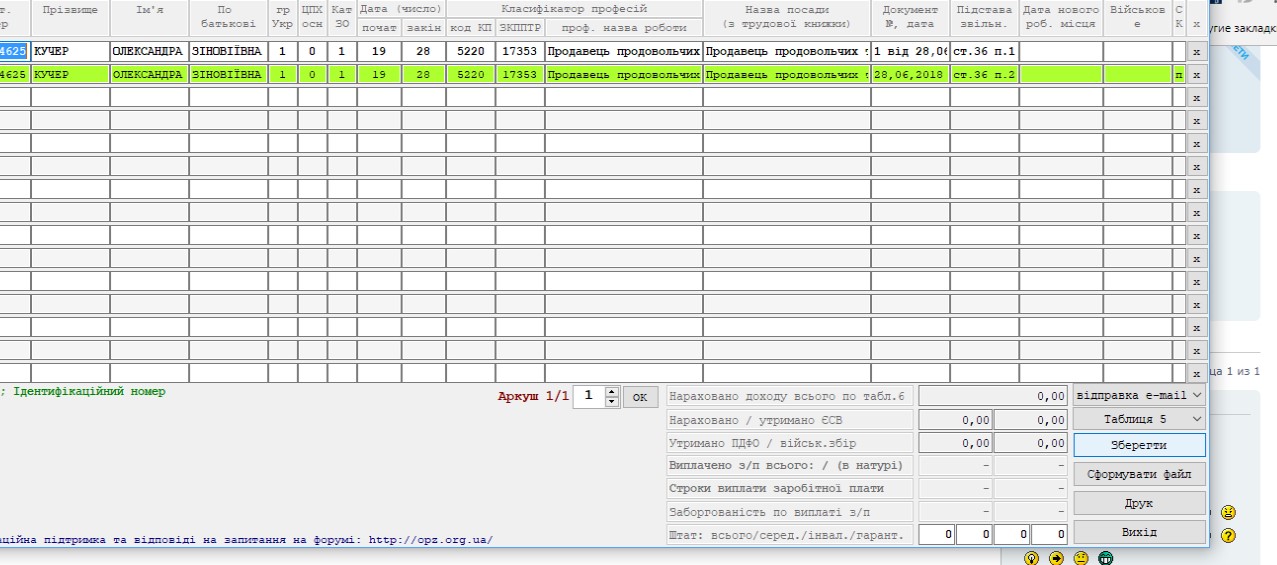Click the Вихід exit button

1139,532
